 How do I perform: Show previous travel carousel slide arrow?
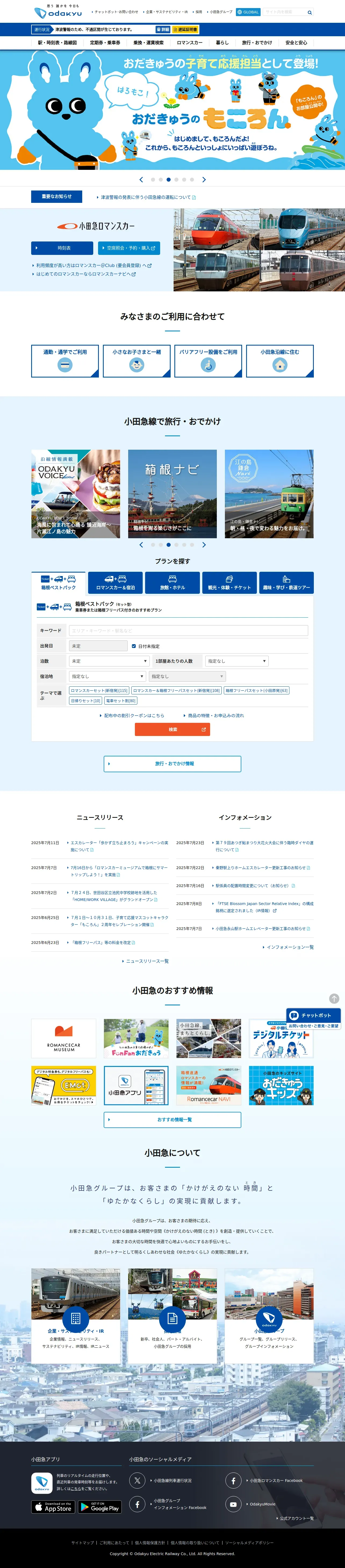141,545
